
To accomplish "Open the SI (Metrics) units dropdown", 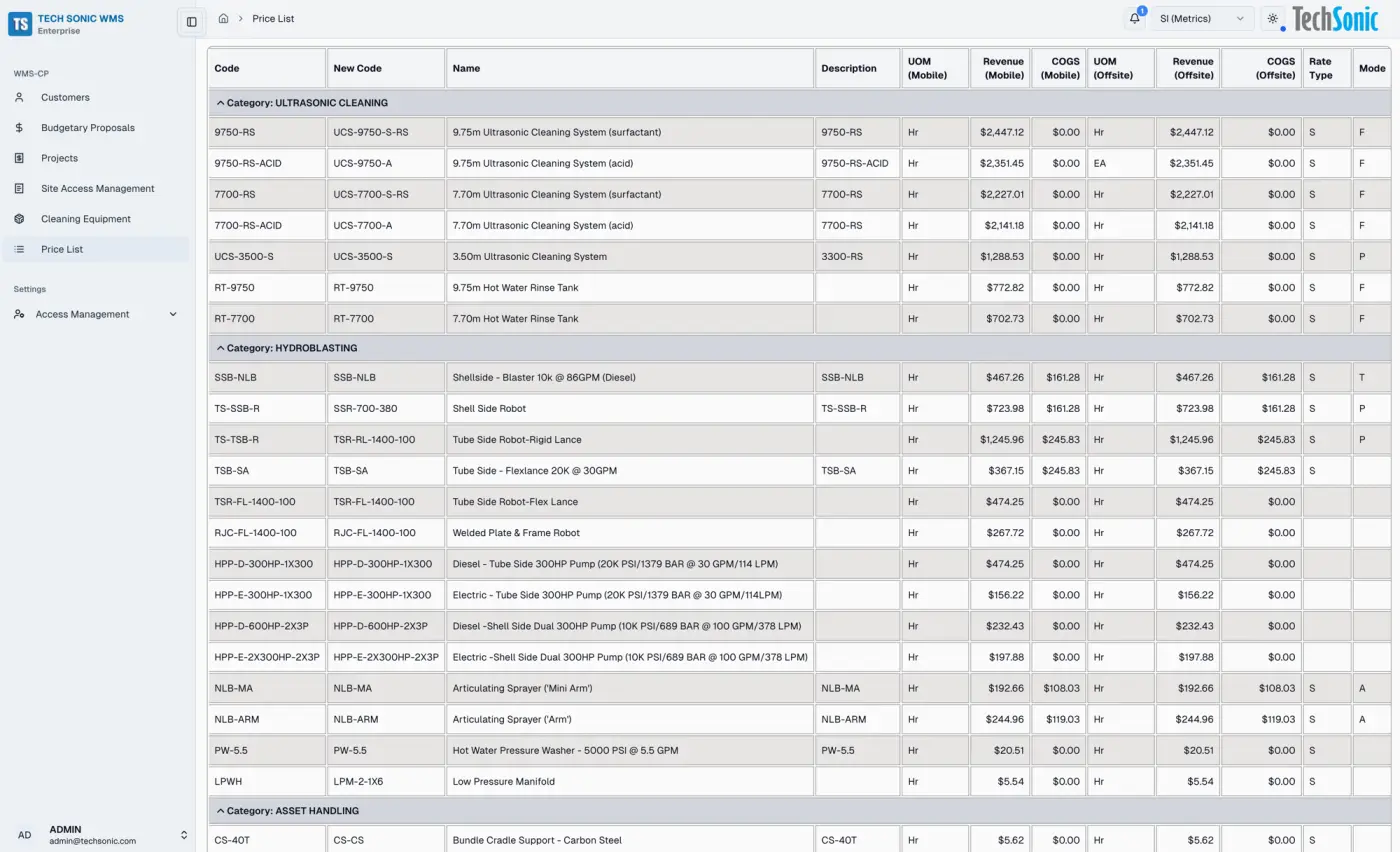I will click(x=1202, y=19).
